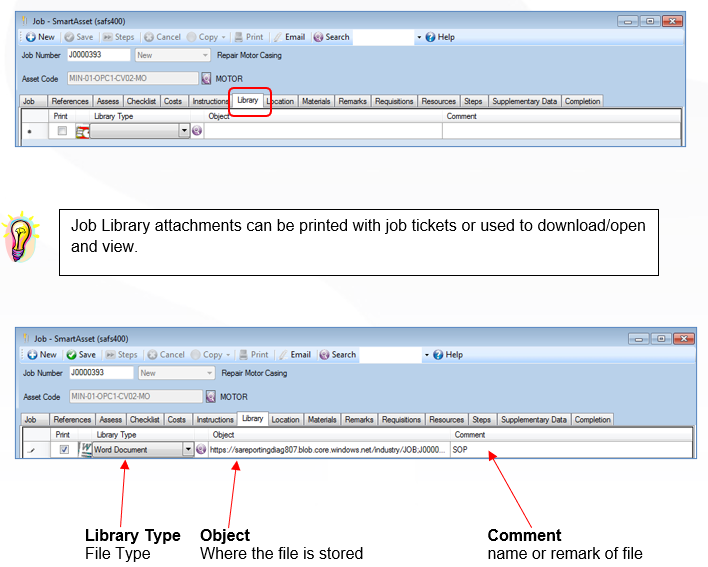
Task: Click object browse icon next to the blob URL
Action: coord(201,449)
